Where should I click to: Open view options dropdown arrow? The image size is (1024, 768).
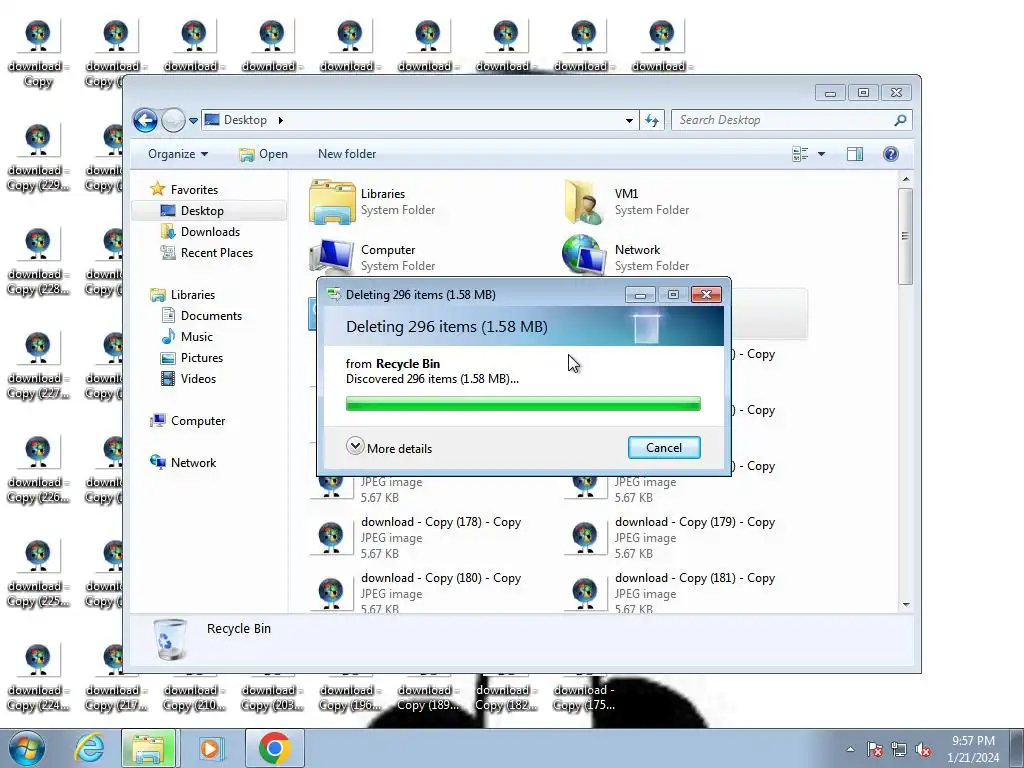tap(822, 154)
